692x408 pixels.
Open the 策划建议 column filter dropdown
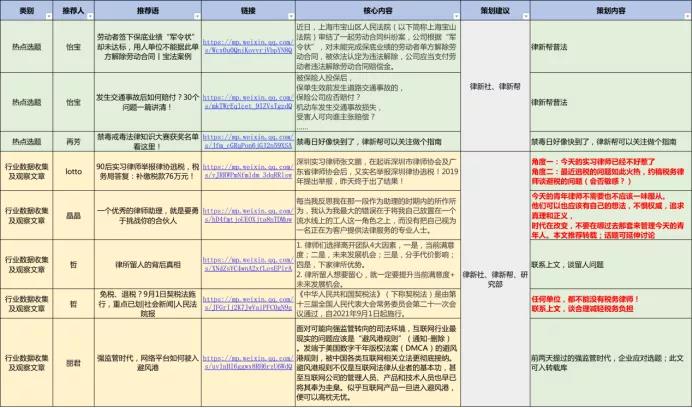[x=525, y=16]
